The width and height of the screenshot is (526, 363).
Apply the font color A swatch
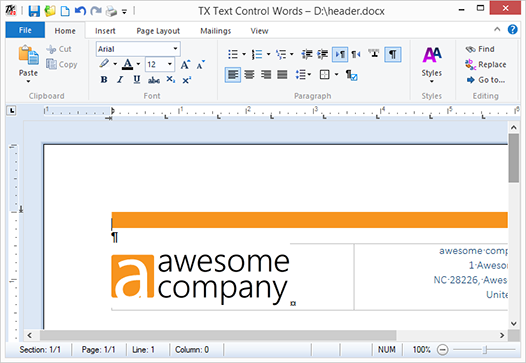[127, 64]
